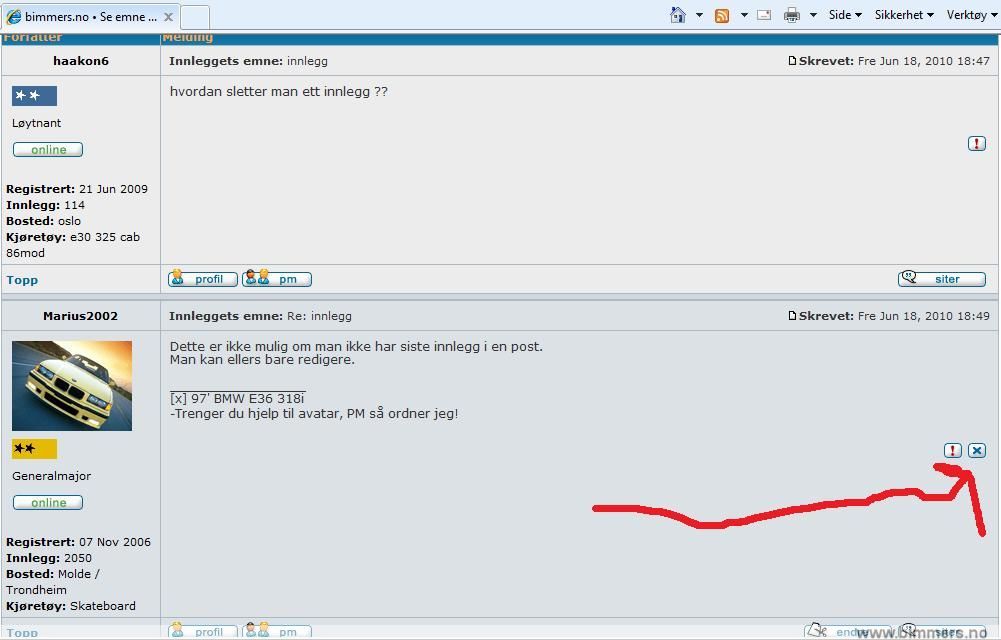
Task: Send haakon6 a pm
Action: click(277, 279)
